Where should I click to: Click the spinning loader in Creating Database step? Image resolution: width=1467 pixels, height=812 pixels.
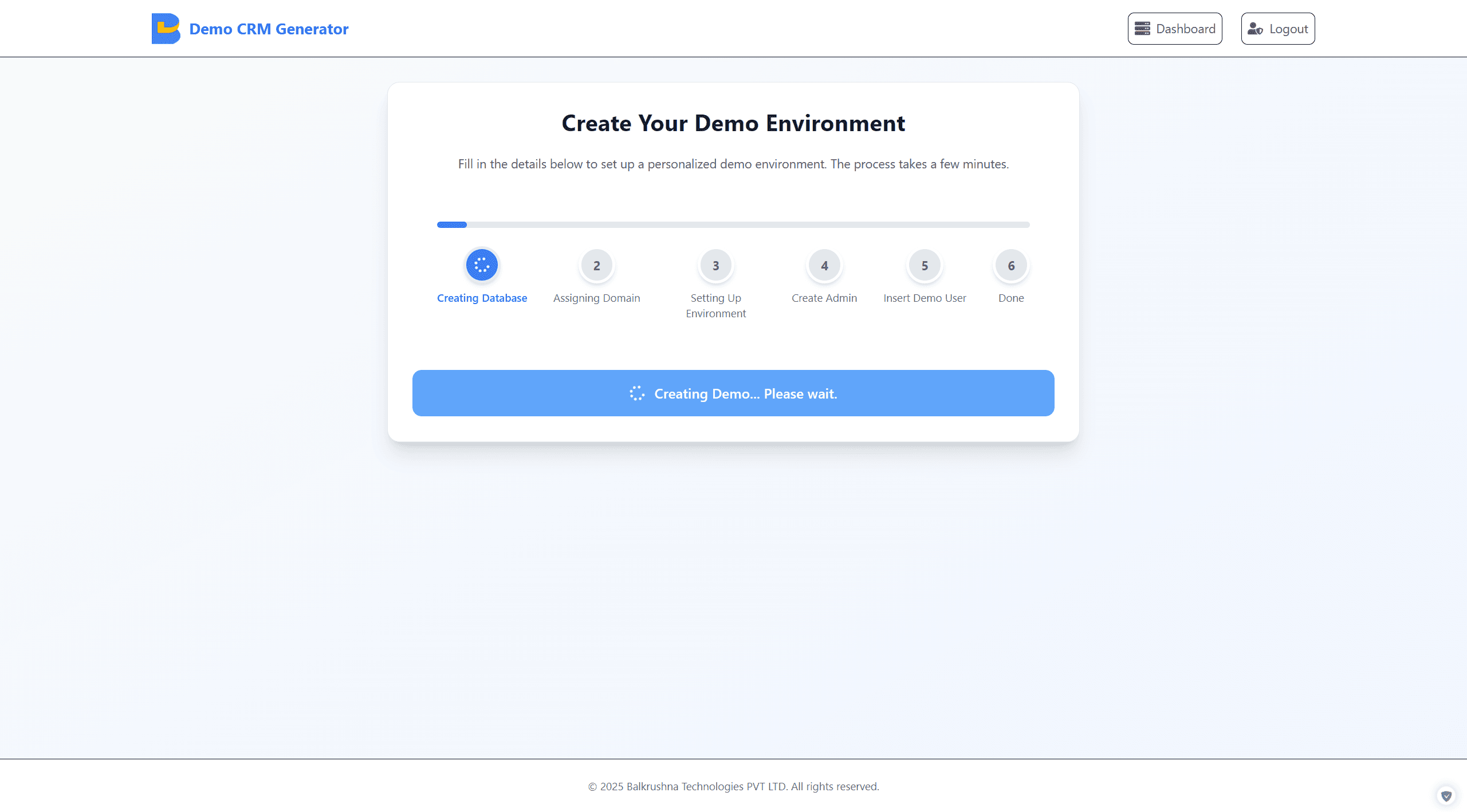[x=482, y=265]
